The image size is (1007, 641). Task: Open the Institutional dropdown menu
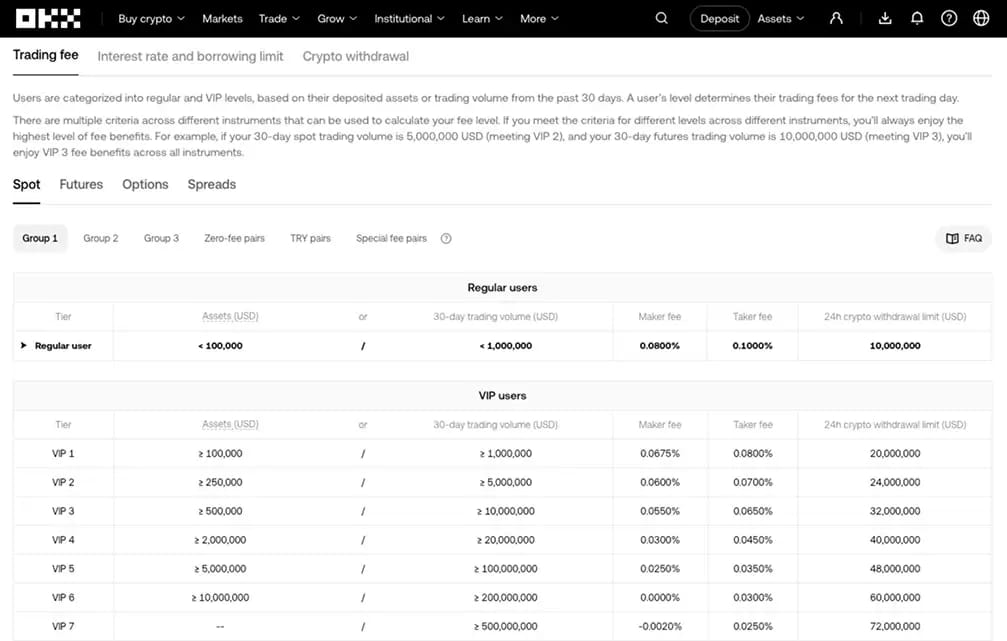tap(410, 19)
